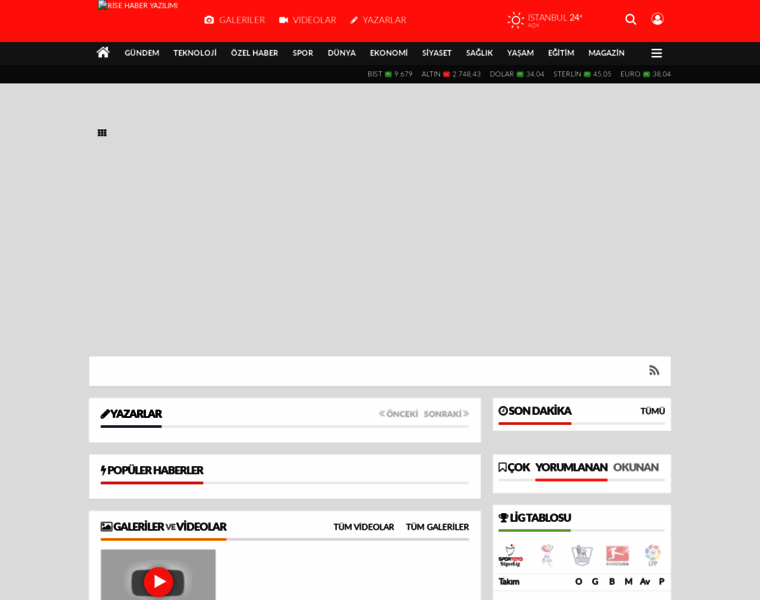760x600 pixels.
Task: Open Tüm Galeriler link
Action: tap(437, 527)
